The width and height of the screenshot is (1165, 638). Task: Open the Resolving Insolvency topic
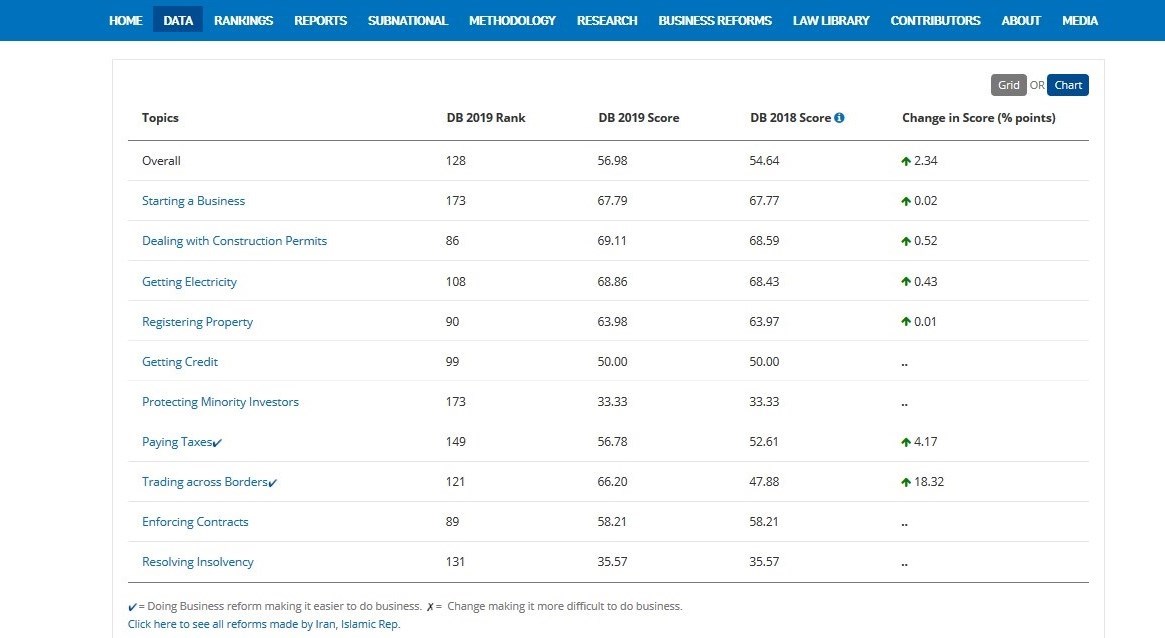tap(197, 562)
